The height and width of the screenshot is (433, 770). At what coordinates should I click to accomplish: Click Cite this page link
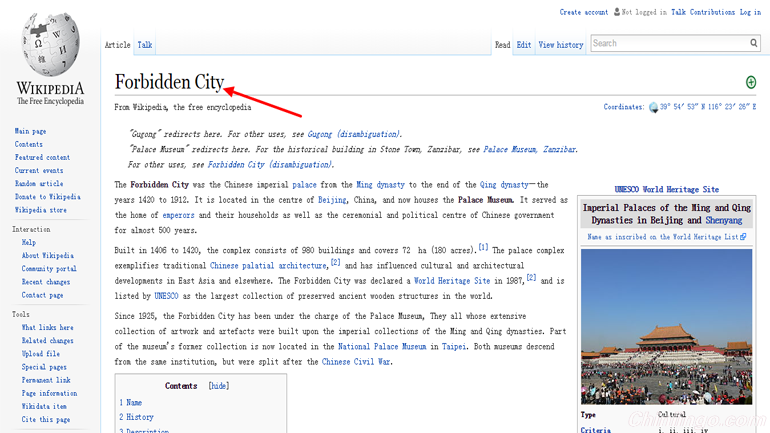point(46,420)
